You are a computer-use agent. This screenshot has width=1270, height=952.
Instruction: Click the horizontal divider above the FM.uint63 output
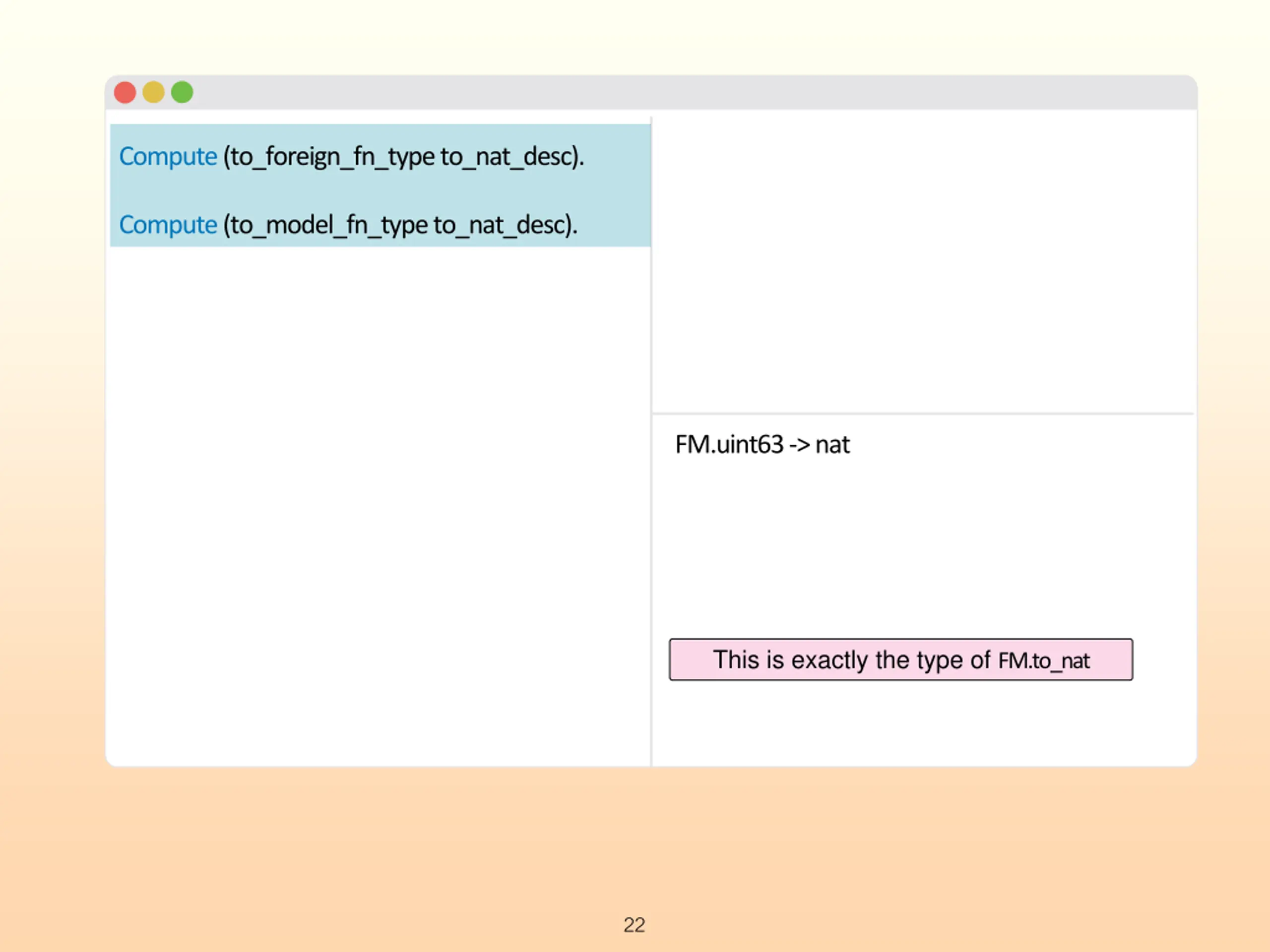[923, 413]
